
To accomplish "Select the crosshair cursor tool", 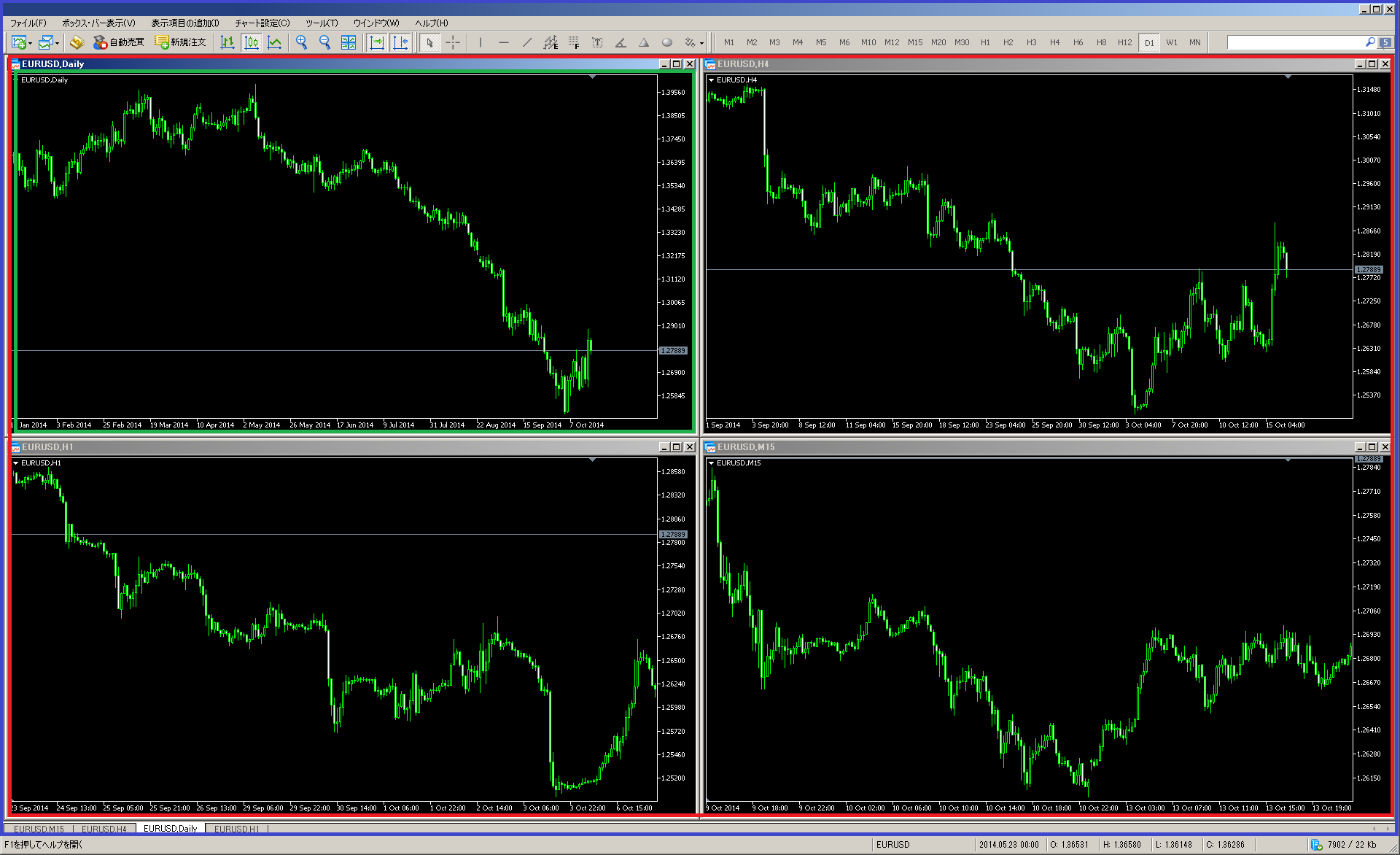I will click(x=453, y=42).
